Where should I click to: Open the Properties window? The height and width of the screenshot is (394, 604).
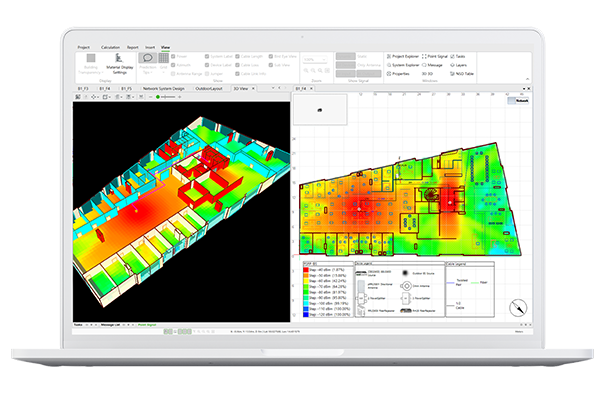(x=398, y=74)
